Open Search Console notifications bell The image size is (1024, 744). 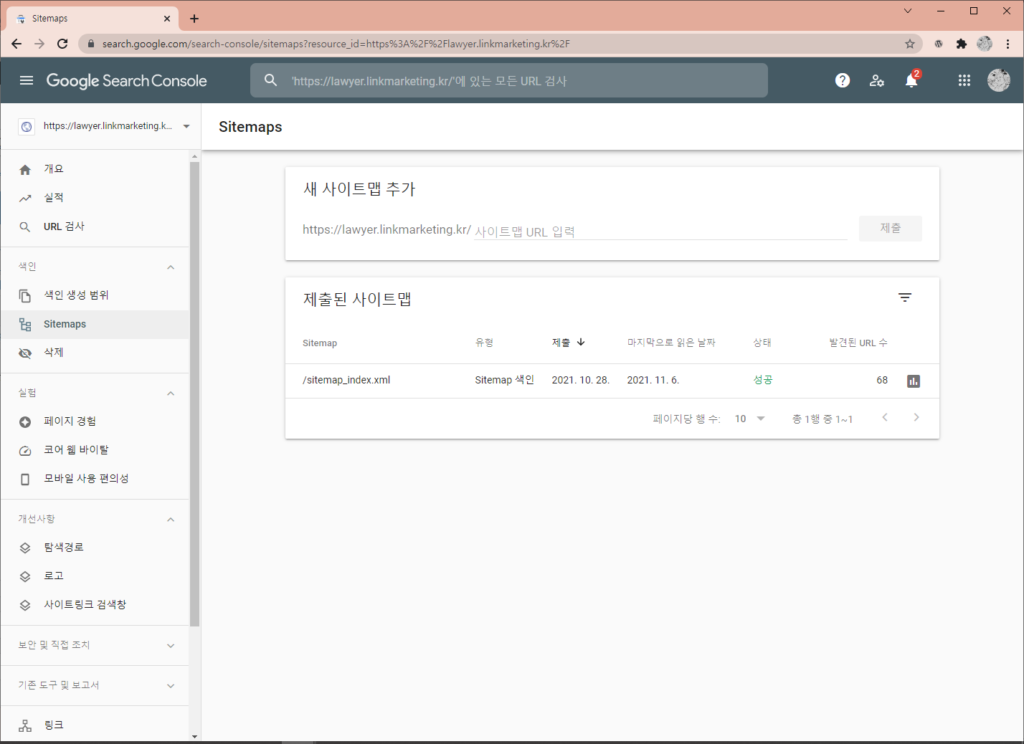[x=911, y=80]
